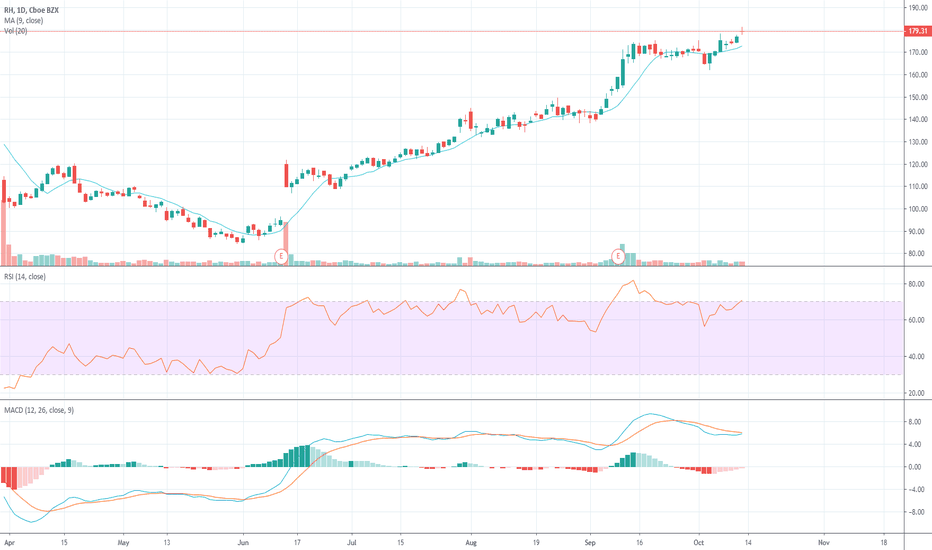Click the '19' date label after Aug
Viewport: 932px width, 550px height.
(x=536, y=543)
